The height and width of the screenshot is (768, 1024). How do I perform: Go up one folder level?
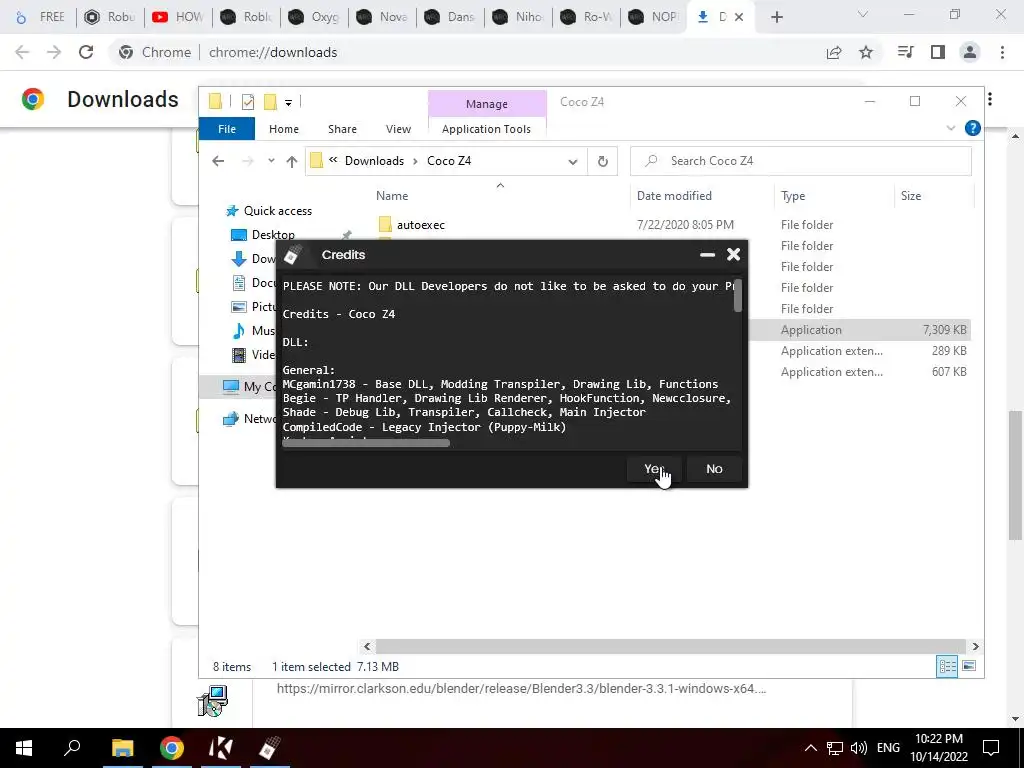[291, 162]
